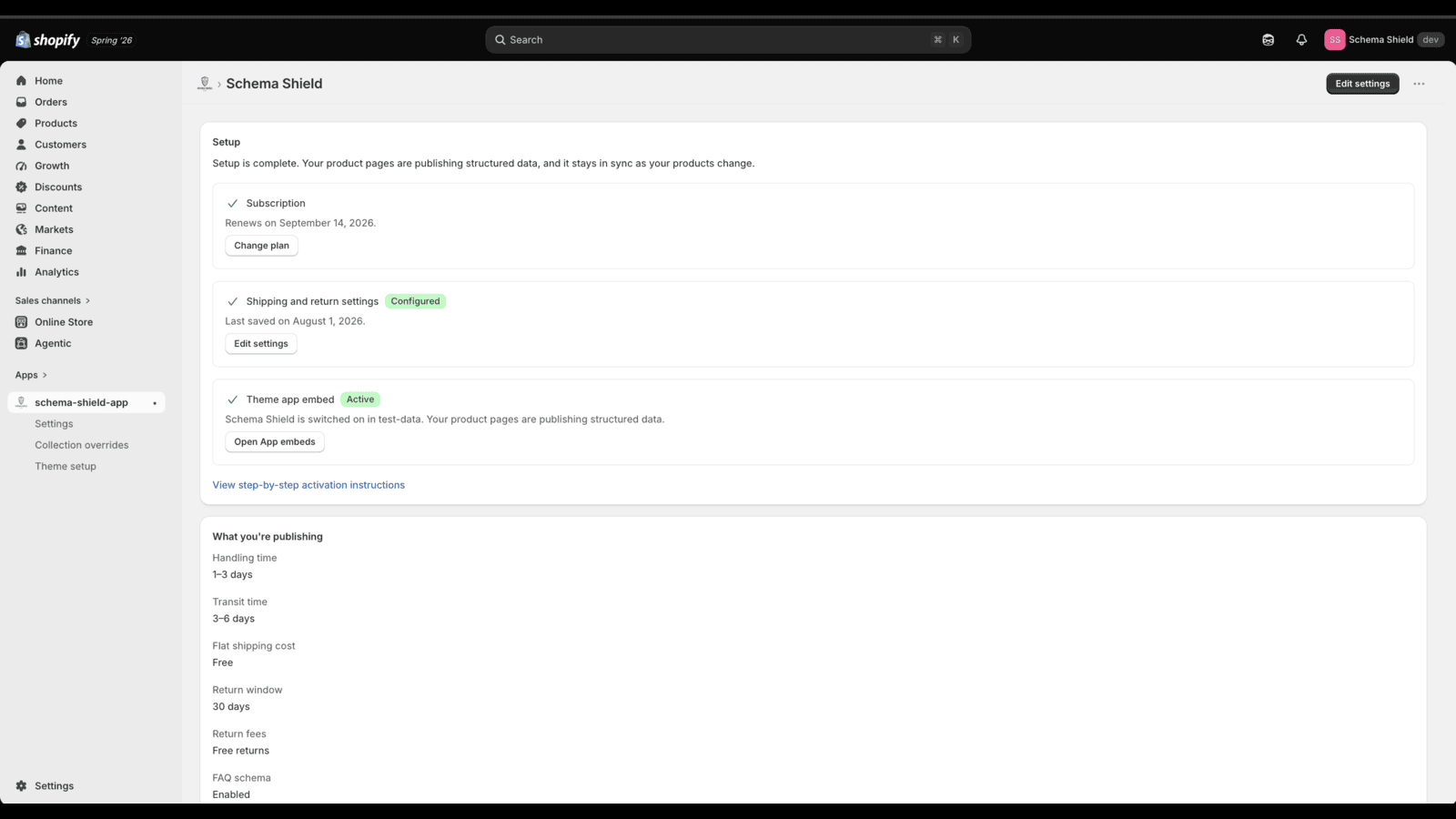Viewport: 1456px width, 819px height.
Task: Click the 'What you're publishing' heading
Action: 268,537
